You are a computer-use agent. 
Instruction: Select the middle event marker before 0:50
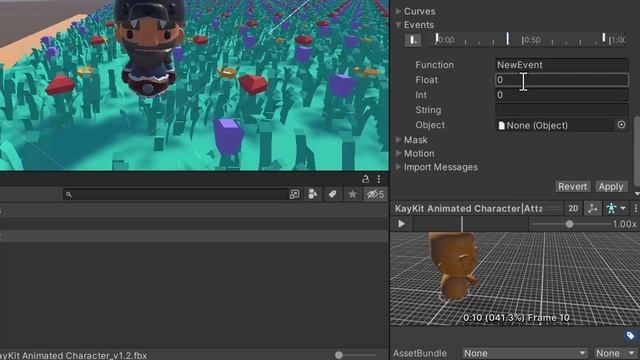point(507,38)
